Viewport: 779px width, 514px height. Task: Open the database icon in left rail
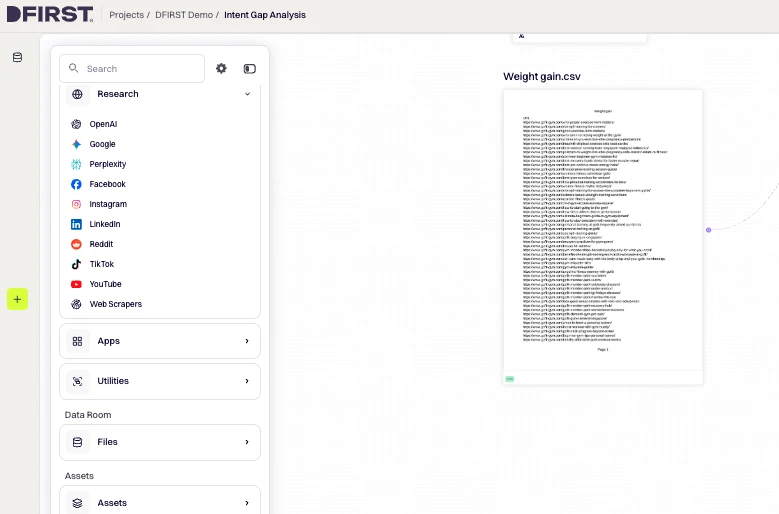17,58
